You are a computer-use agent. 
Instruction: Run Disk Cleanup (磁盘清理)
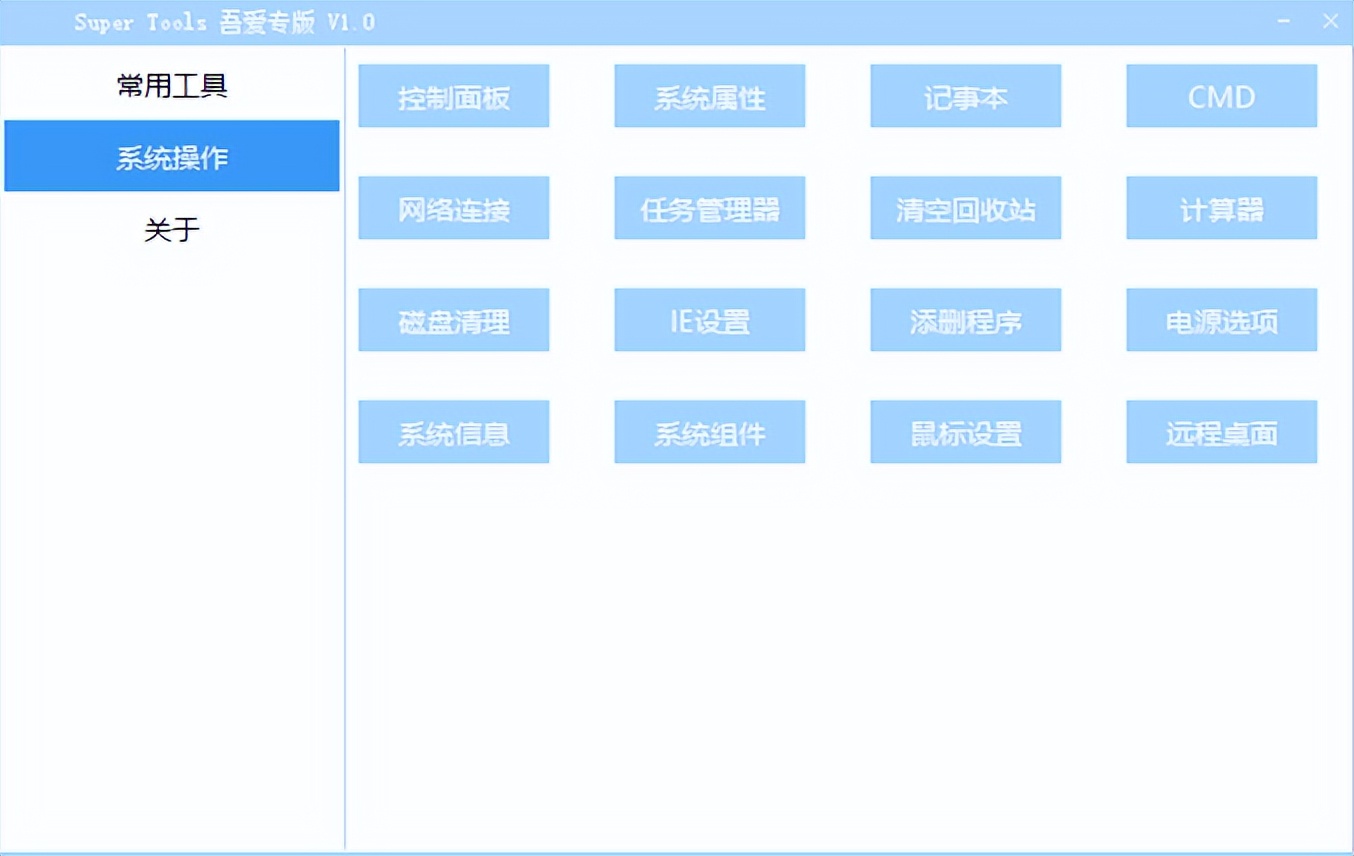pos(453,320)
